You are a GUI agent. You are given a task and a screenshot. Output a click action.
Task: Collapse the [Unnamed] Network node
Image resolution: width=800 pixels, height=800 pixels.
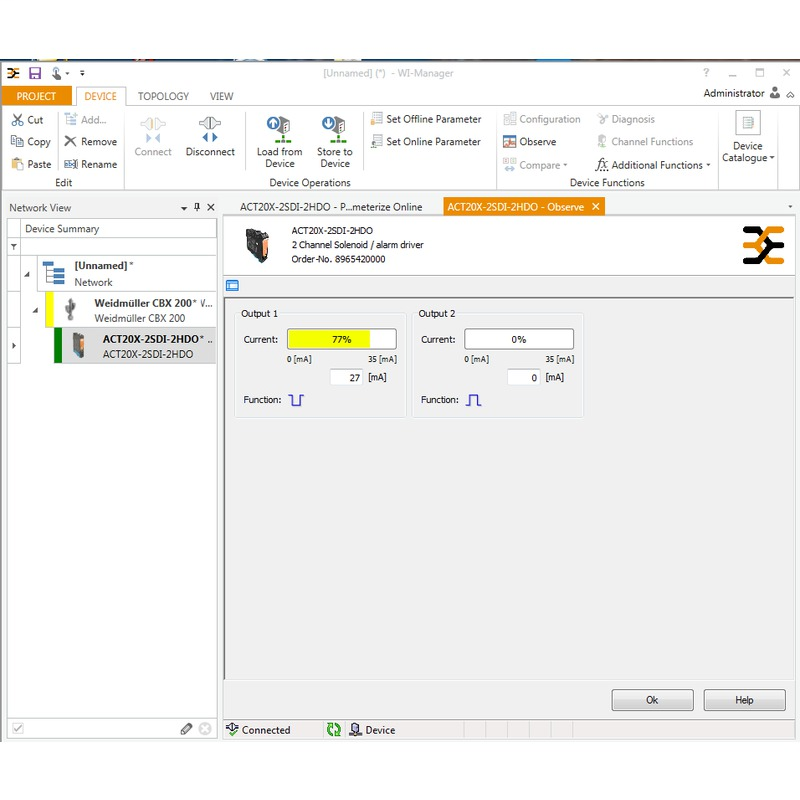27,274
